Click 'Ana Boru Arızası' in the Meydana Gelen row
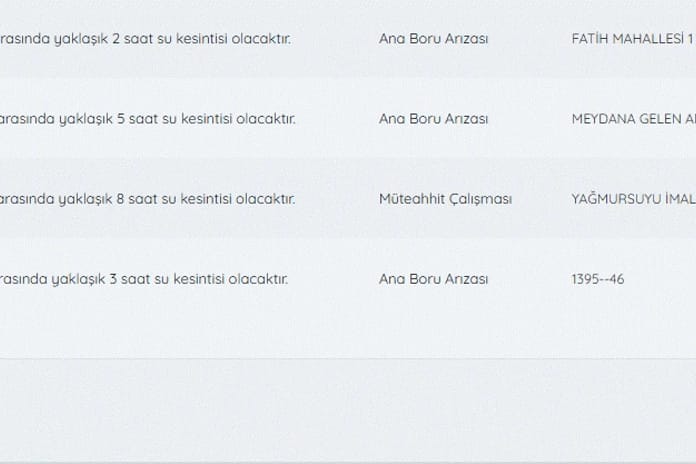 coord(433,119)
